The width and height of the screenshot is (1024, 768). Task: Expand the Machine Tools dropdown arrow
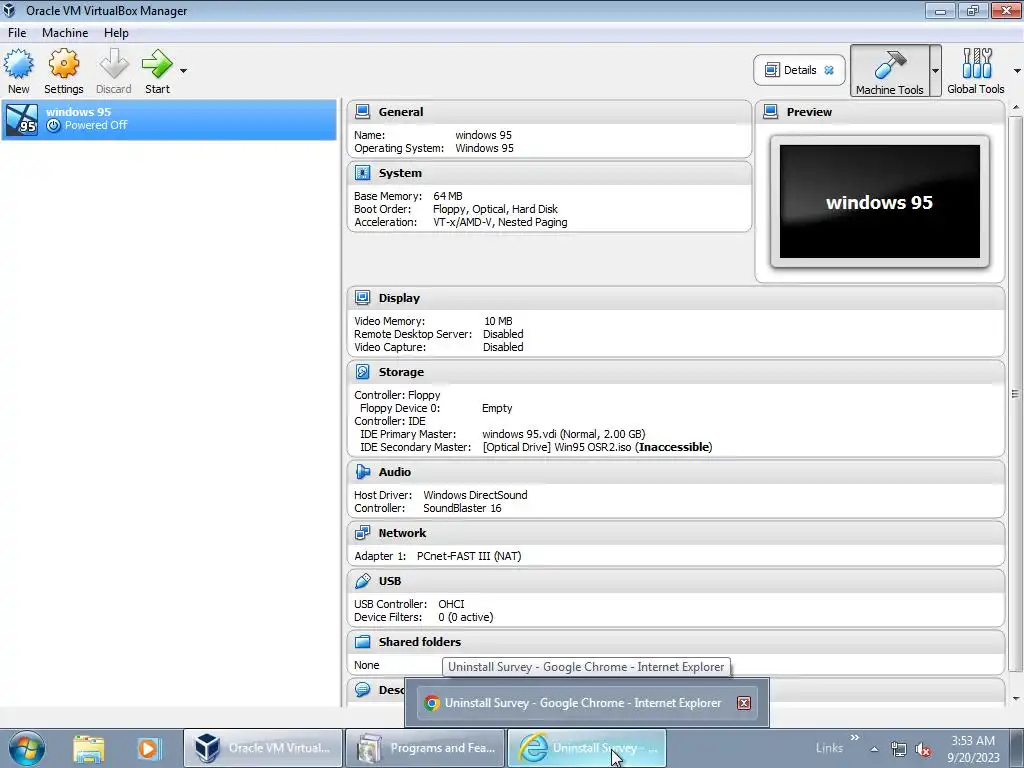tap(935, 71)
